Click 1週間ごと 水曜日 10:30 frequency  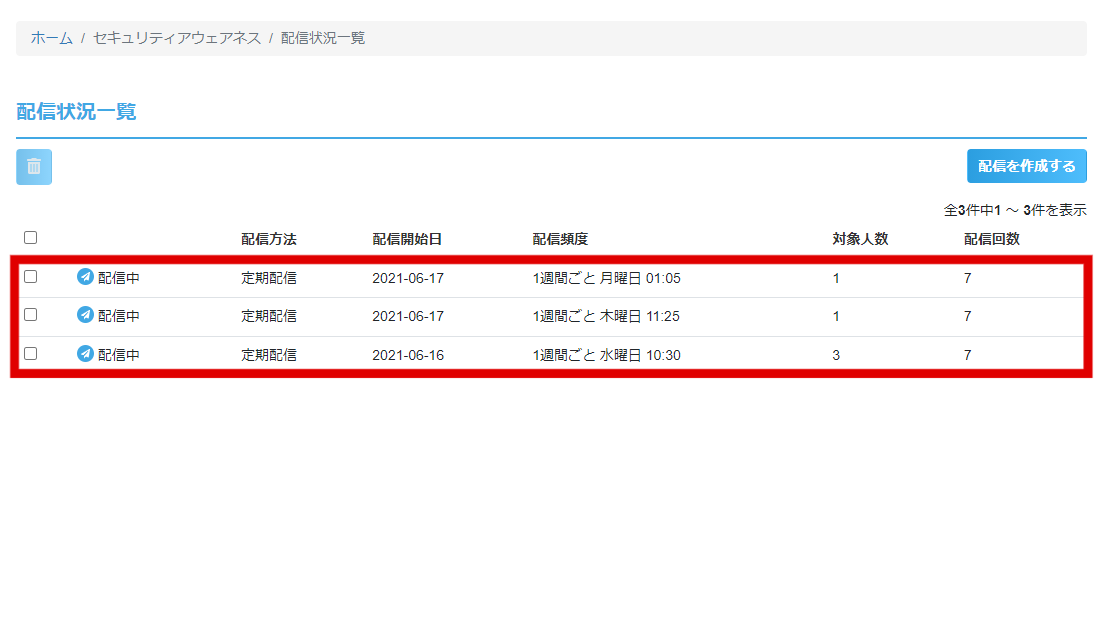(x=606, y=355)
